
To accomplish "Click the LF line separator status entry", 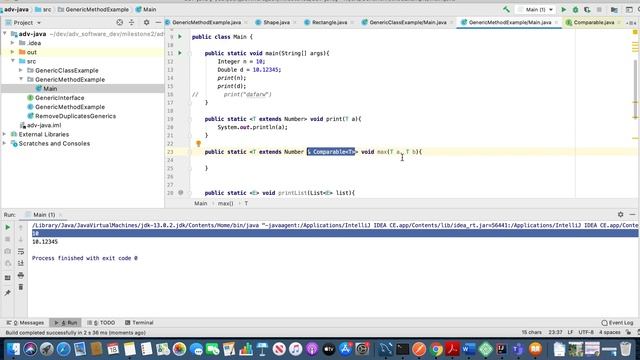I will pyautogui.click(x=570, y=332).
